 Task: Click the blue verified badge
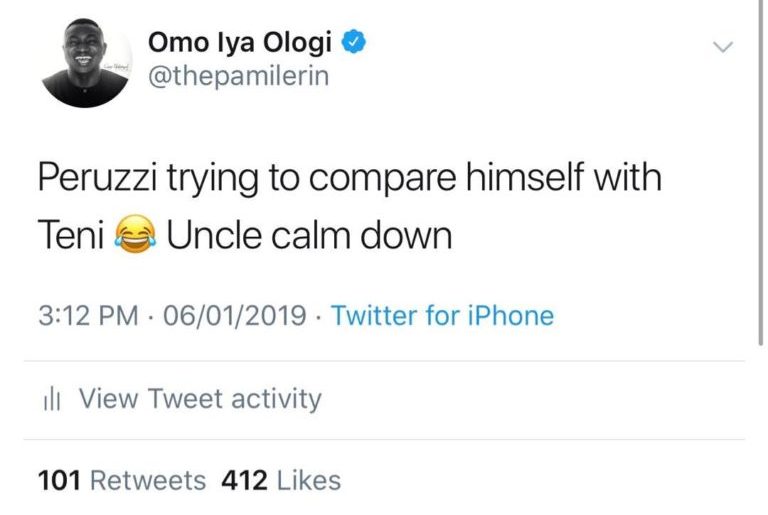point(355,41)
